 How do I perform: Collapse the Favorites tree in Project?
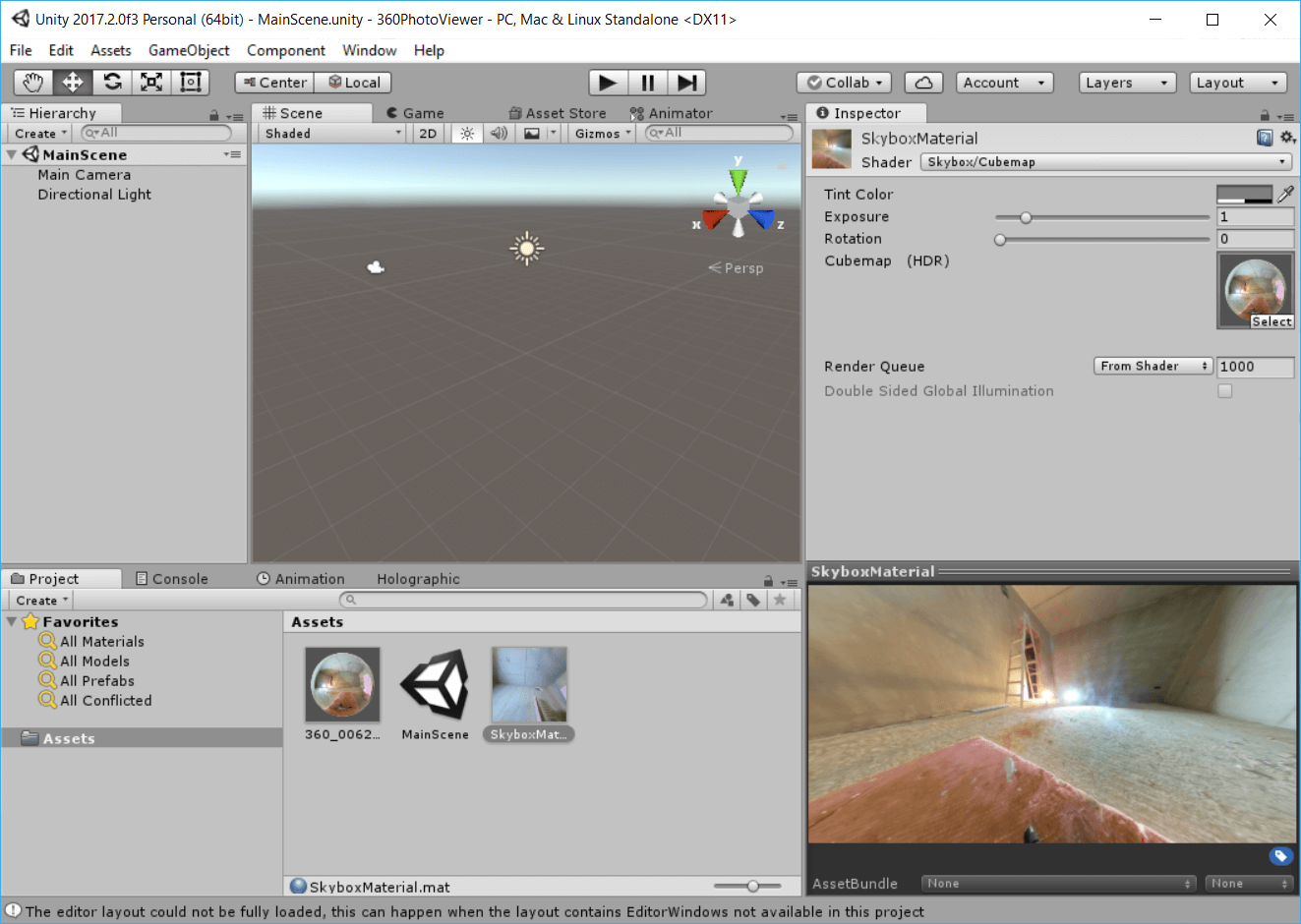(12, 622)
